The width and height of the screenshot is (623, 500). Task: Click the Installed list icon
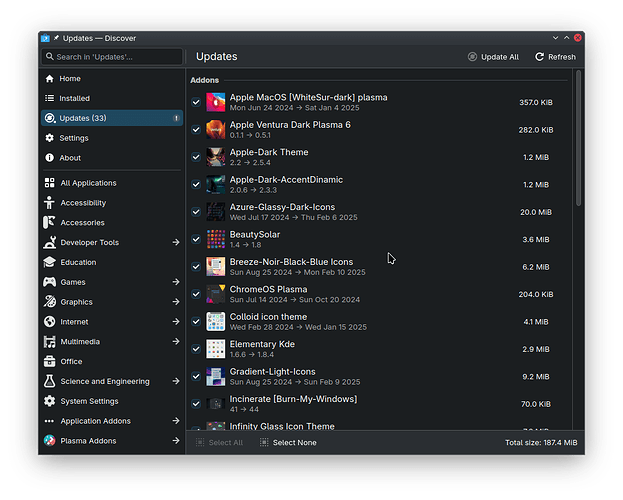click(x=50, y=98)
